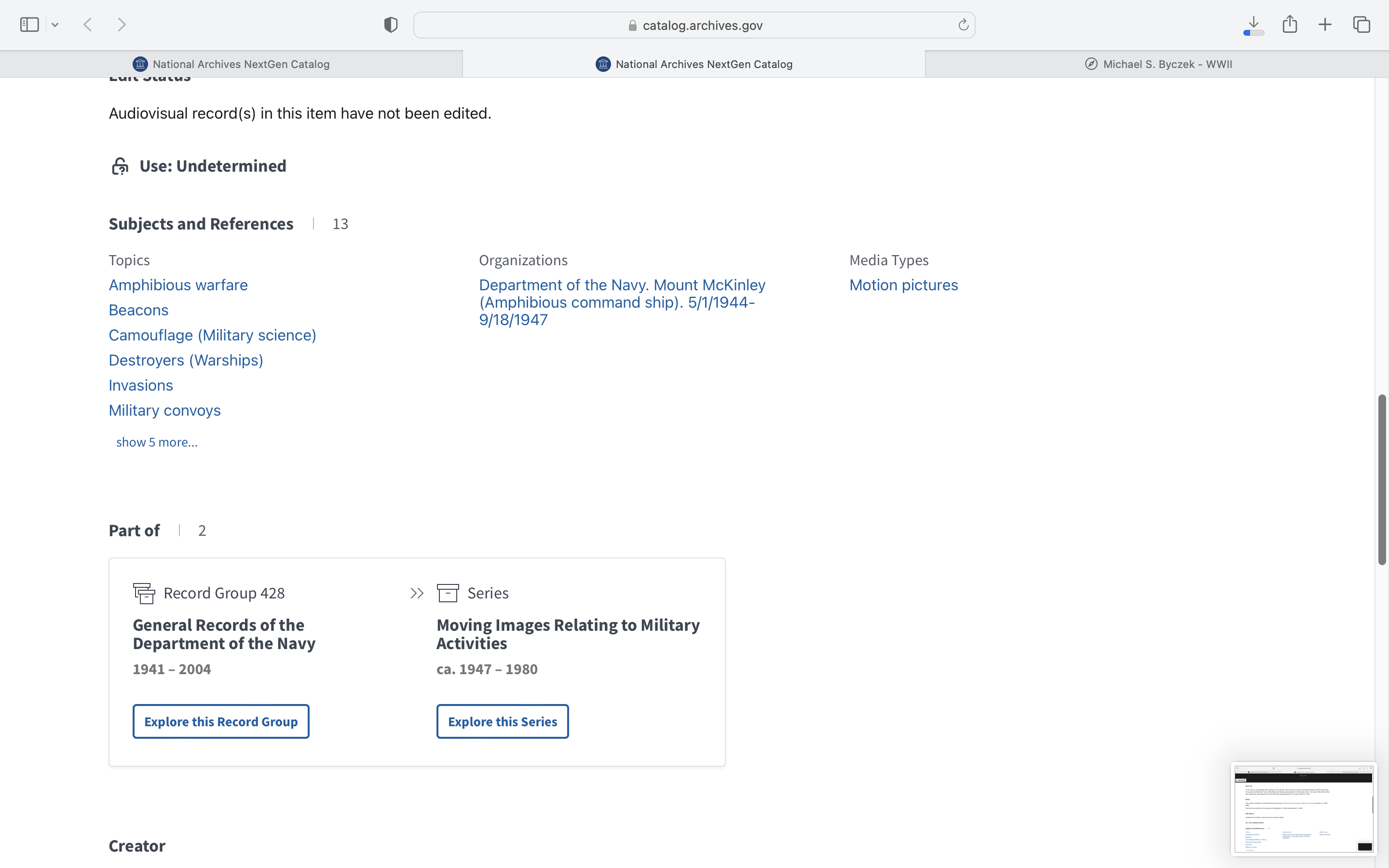Toggle the Safari sidebar icon

point(29,25)
